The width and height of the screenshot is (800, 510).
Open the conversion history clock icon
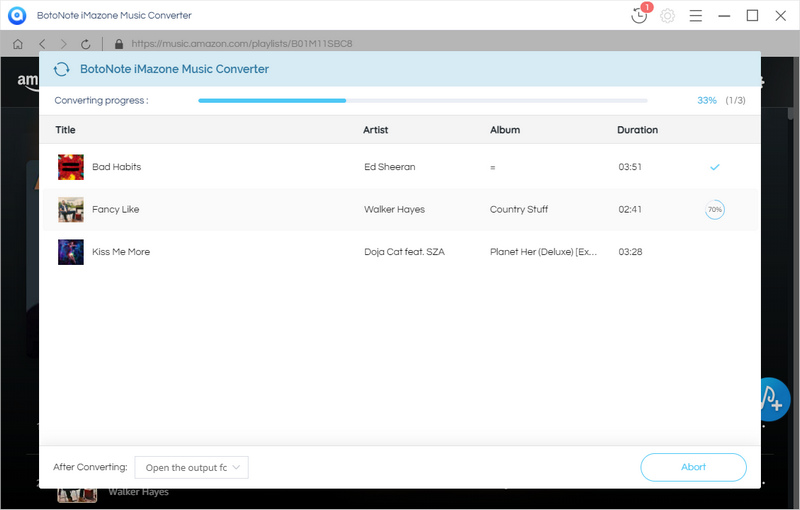click(639, 16)
